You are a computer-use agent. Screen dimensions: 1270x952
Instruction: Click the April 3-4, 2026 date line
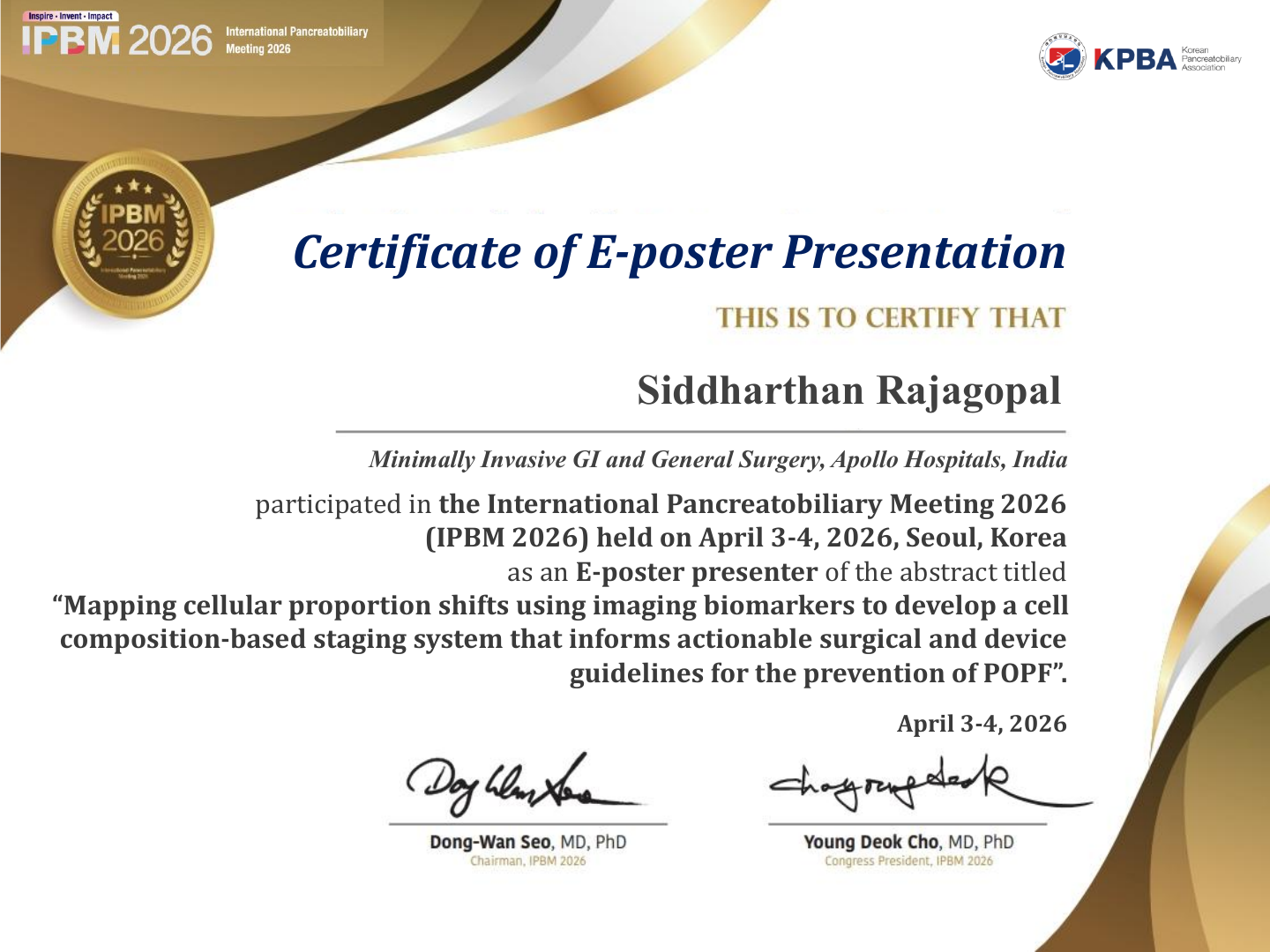982,724
